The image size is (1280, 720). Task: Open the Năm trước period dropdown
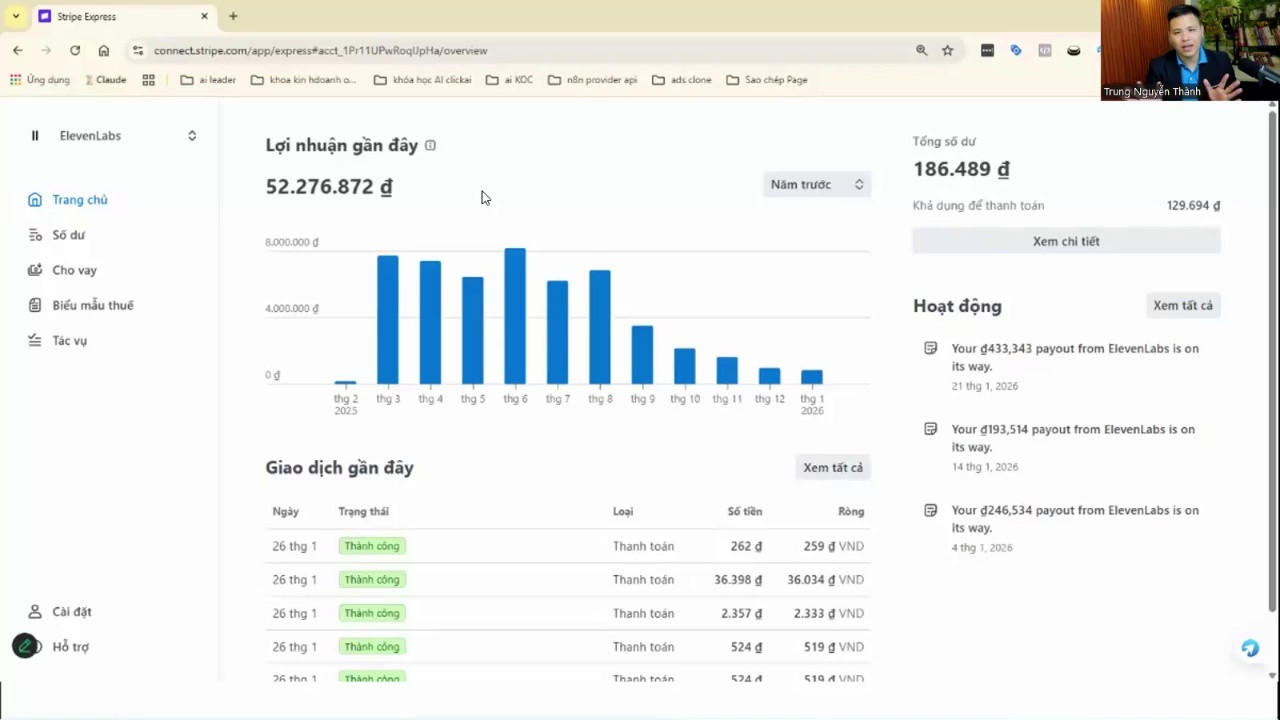(x=817, y=184)
